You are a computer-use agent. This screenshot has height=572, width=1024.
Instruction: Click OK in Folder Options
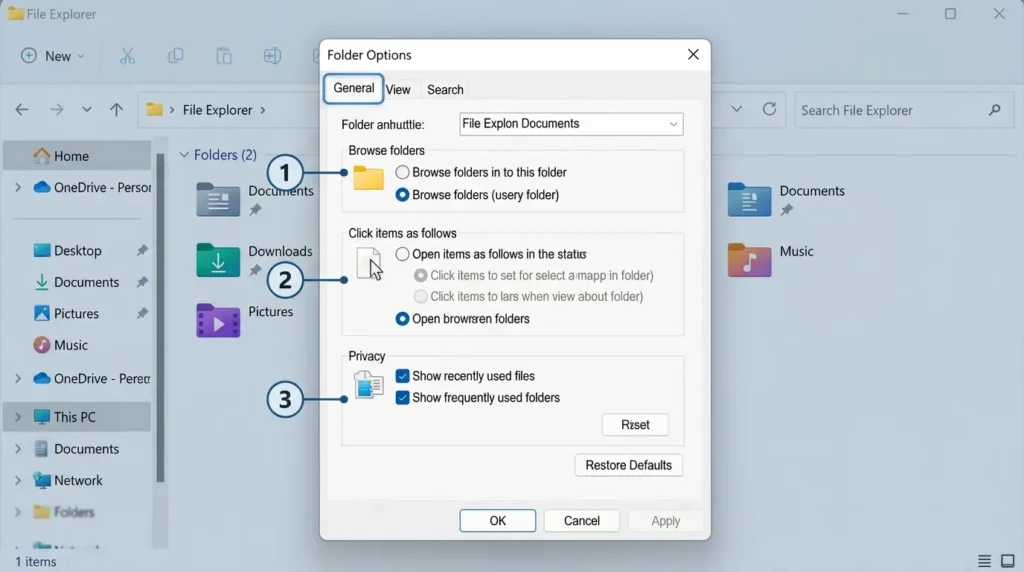(x=498, y=521)
